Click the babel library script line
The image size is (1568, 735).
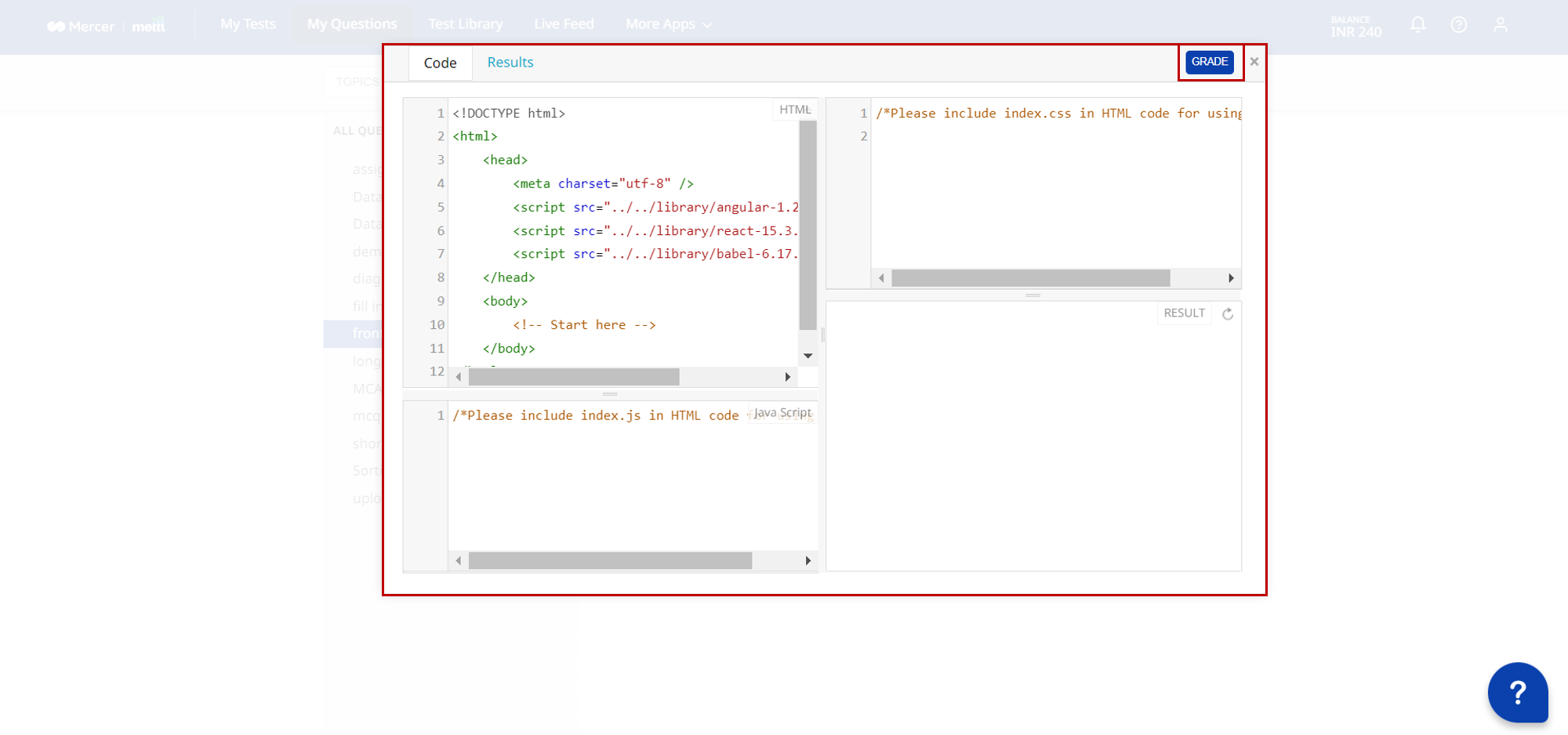pyautogui.click(x=656, y=255)
